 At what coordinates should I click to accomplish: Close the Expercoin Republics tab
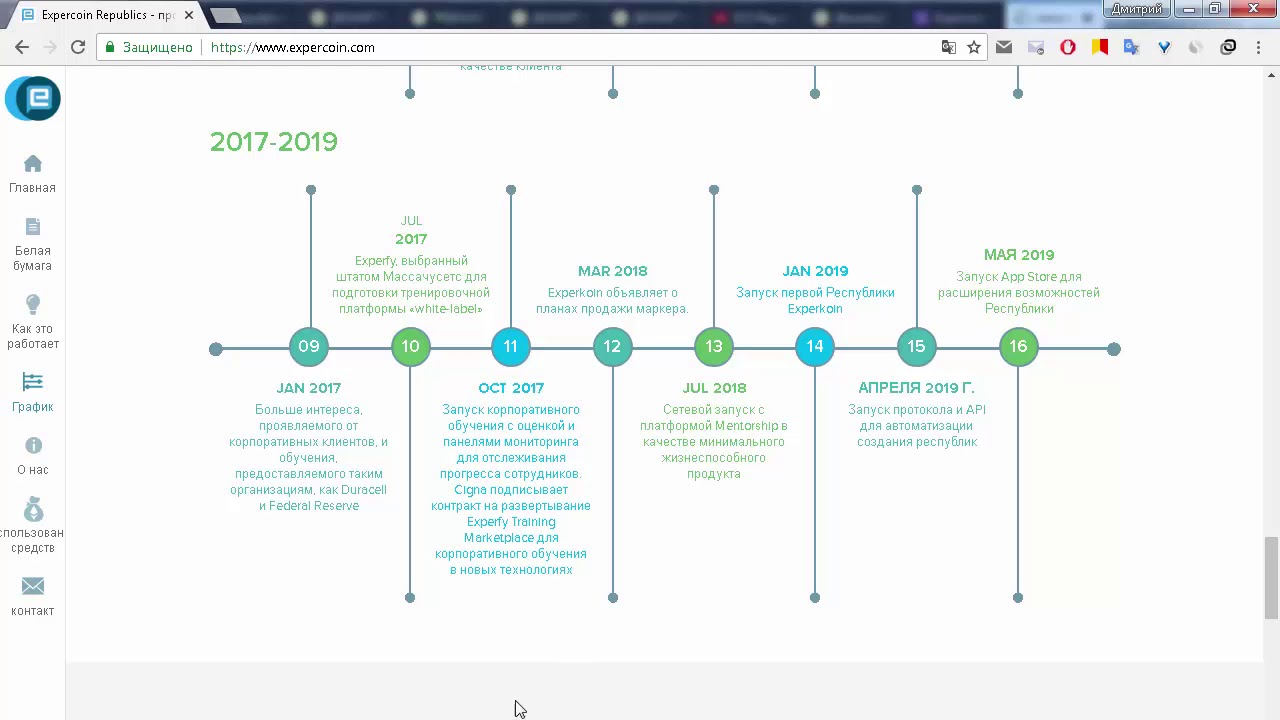point(189,15)
